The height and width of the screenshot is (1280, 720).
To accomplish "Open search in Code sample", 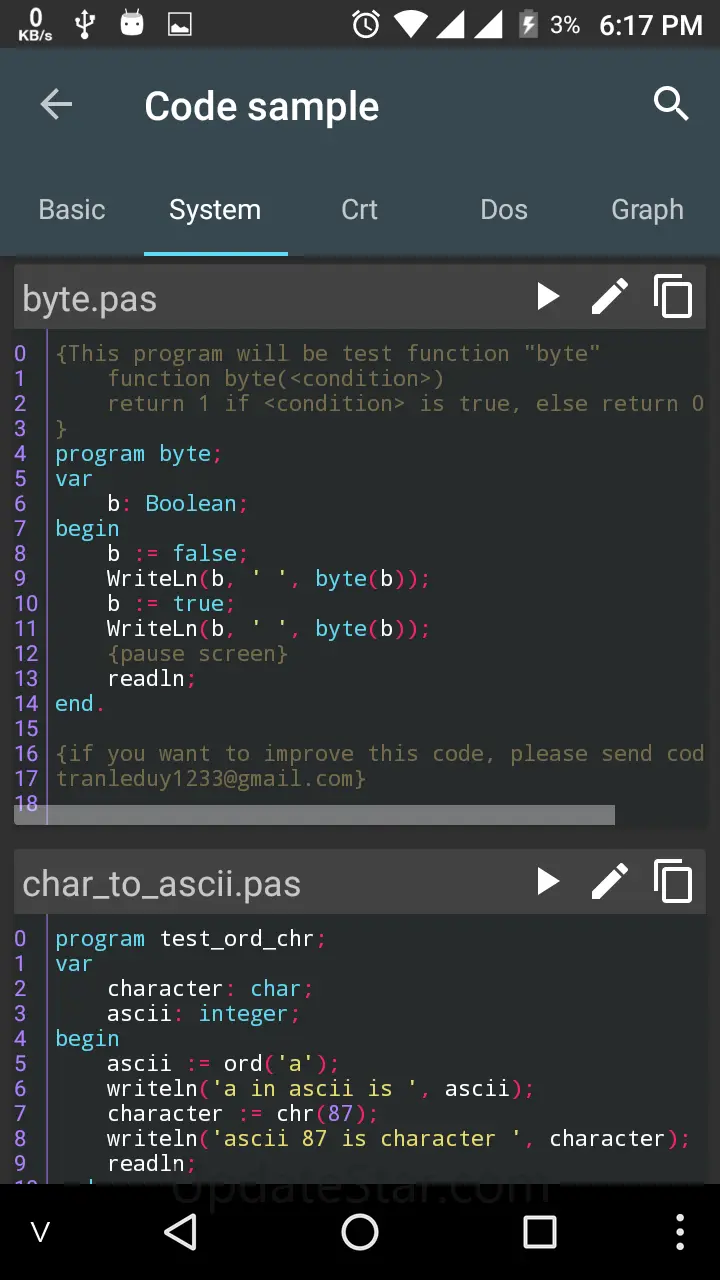I will 671,104.
